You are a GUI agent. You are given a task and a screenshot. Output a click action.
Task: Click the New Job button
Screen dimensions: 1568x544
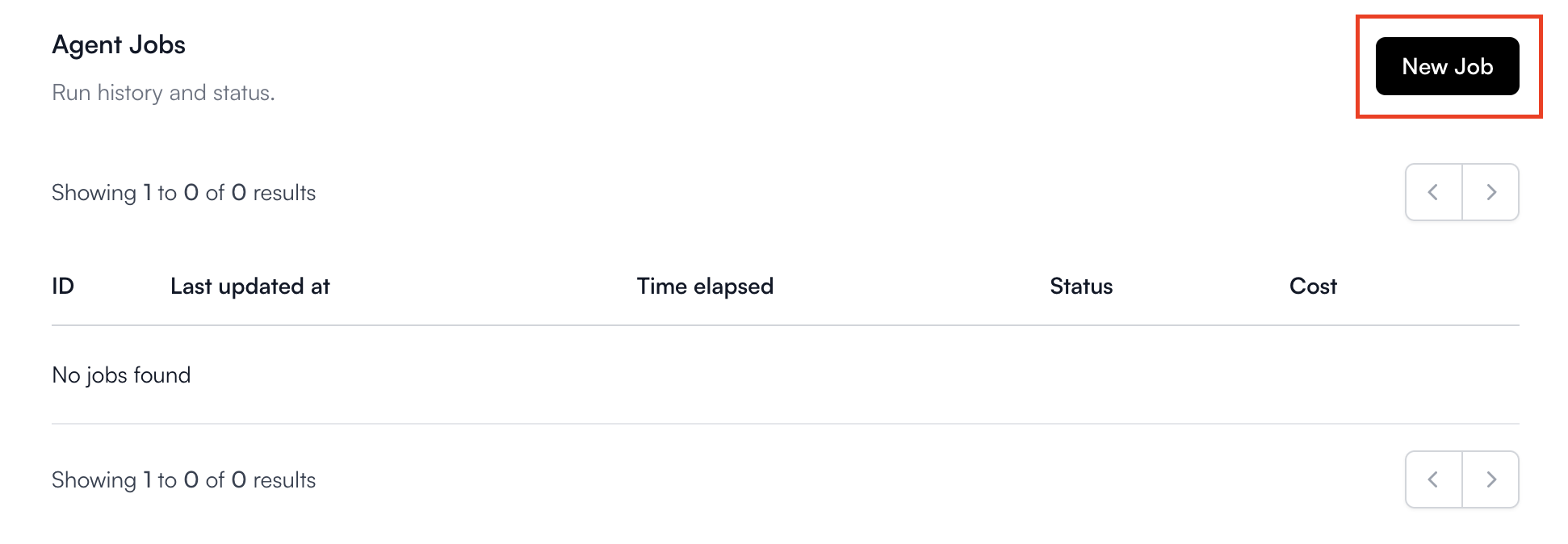1447,66
